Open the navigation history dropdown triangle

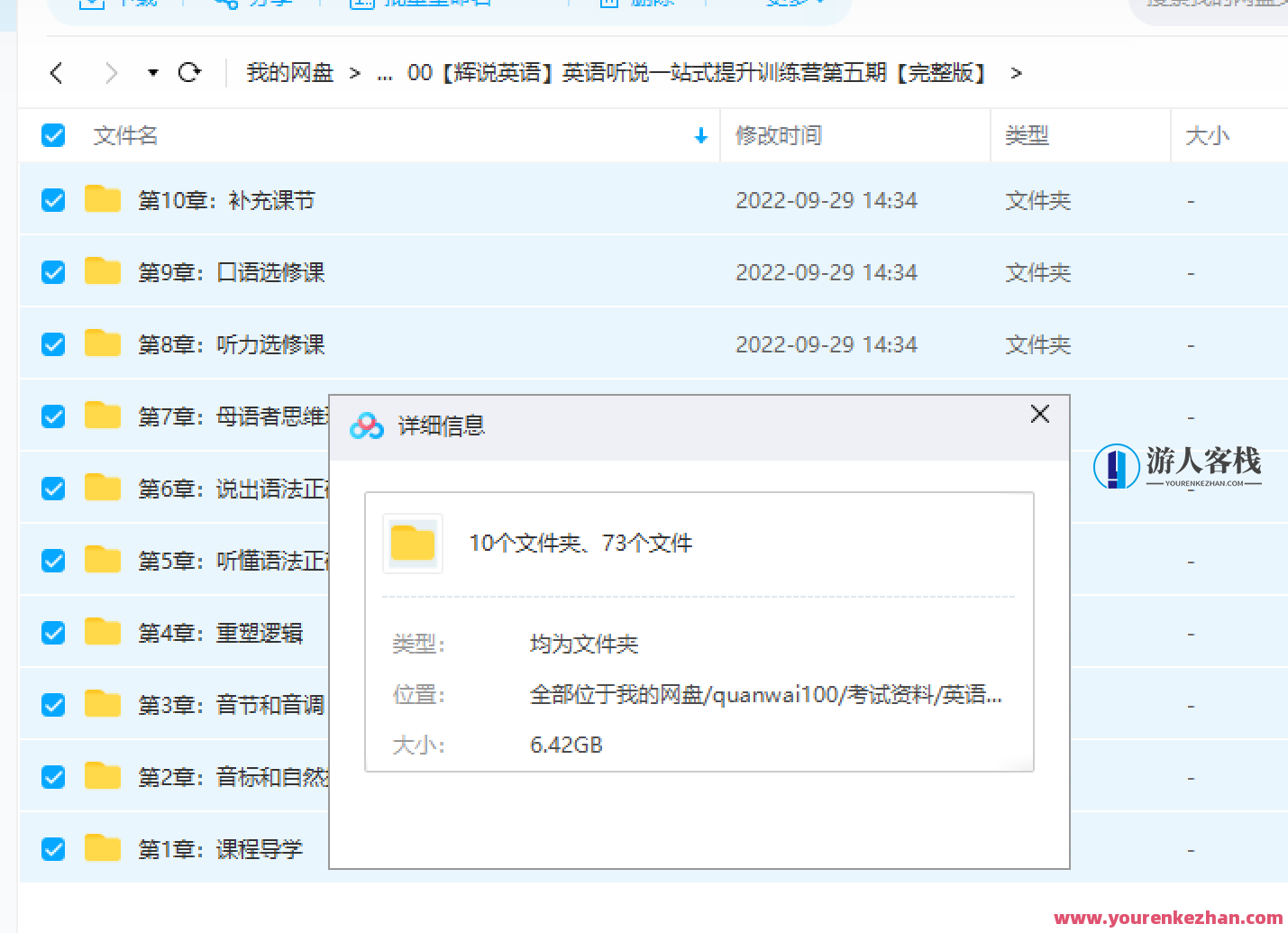pyautogui.click(x=153, y=73)
